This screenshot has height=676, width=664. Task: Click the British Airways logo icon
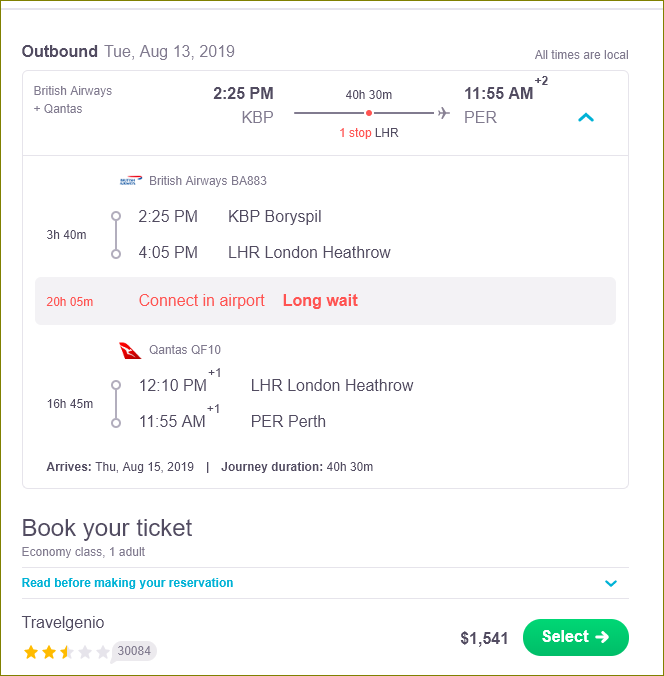tap(131, 181)
